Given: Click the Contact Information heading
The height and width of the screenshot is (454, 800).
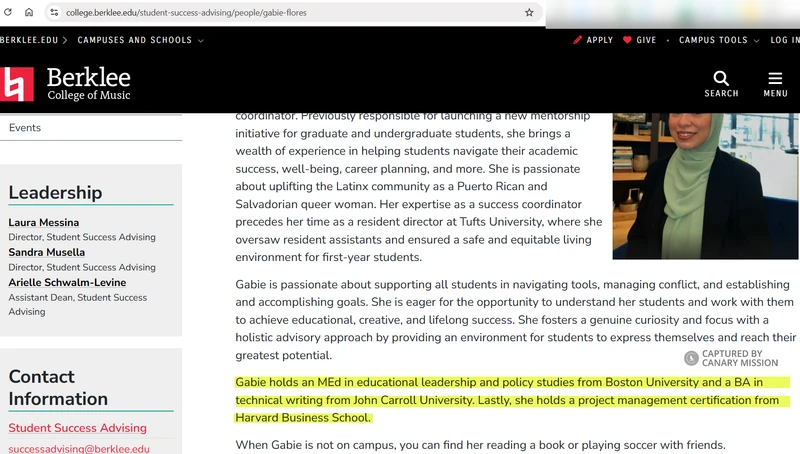Looking at the screenshot, I should tap(58, 388).
